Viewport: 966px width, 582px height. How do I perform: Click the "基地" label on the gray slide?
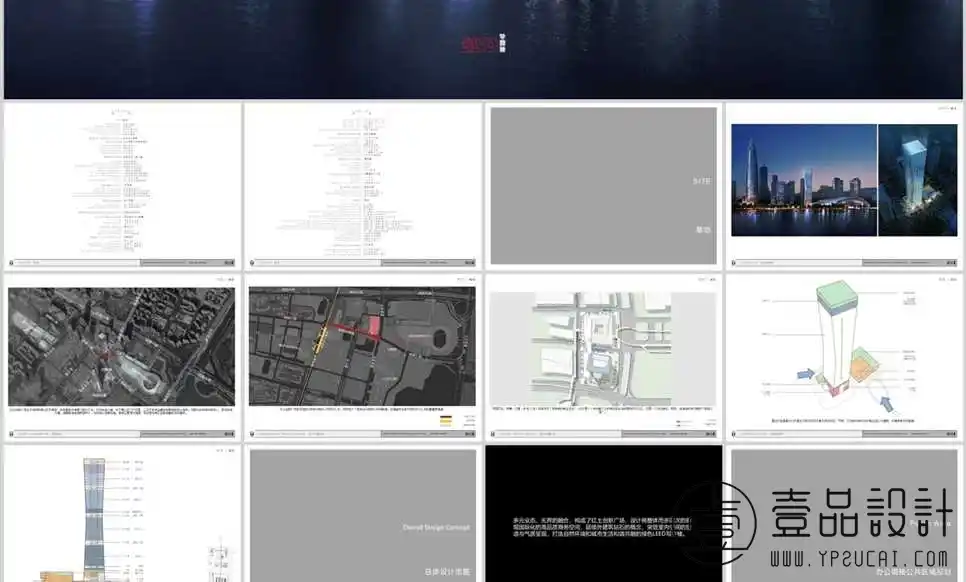(x=703, y=230)
